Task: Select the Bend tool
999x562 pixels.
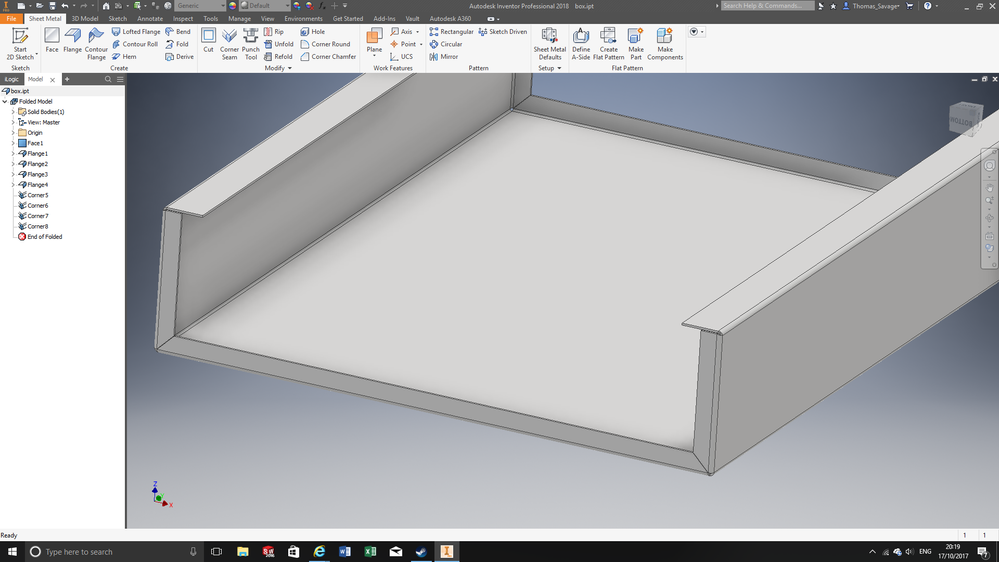Action: point(178,31)
